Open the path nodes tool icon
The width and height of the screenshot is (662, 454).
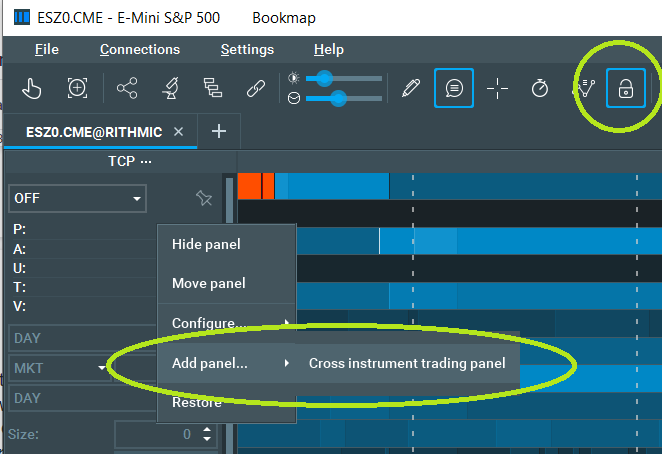coord(585,88)
